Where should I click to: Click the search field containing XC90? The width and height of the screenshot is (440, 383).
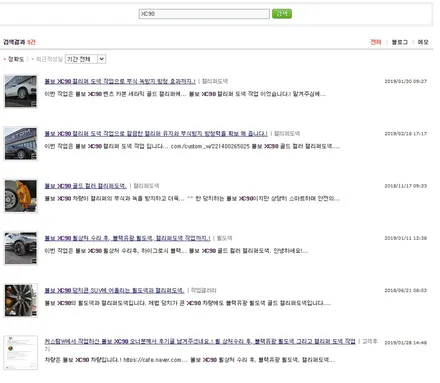click(x=204, y=14)
